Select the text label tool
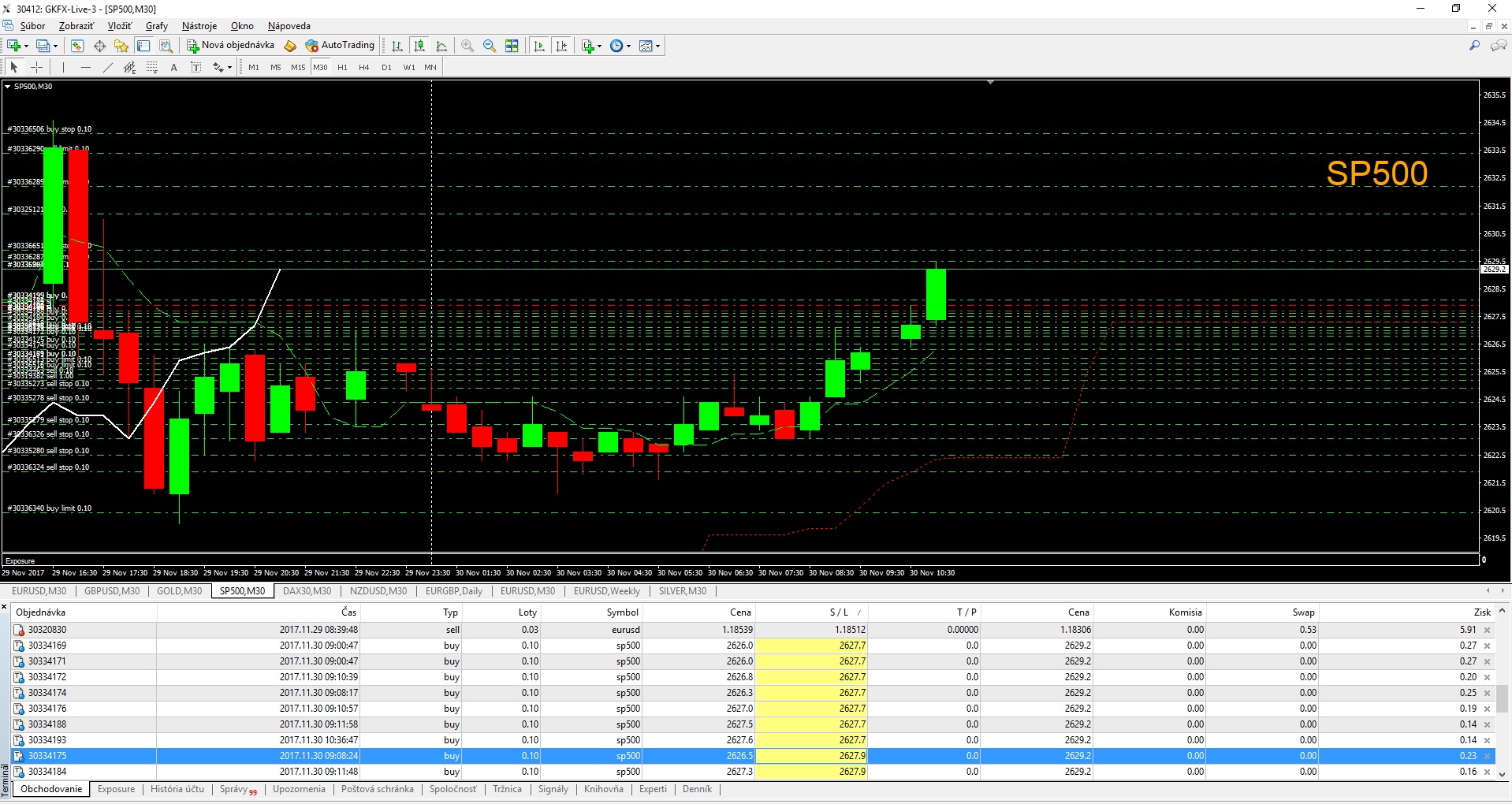The height and width of the screenshot is (804, 1512). coord(196,67)
